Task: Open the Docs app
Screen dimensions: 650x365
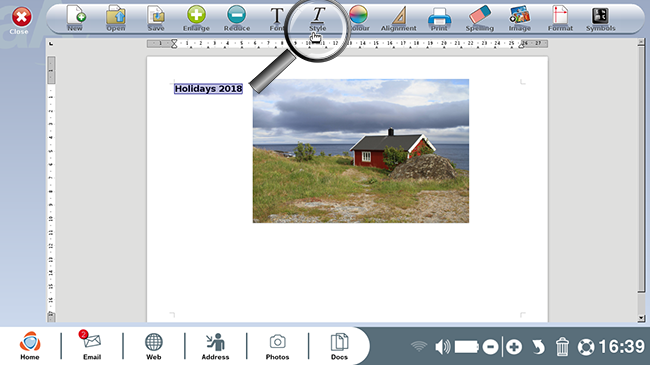Action: tap(339, 346)
